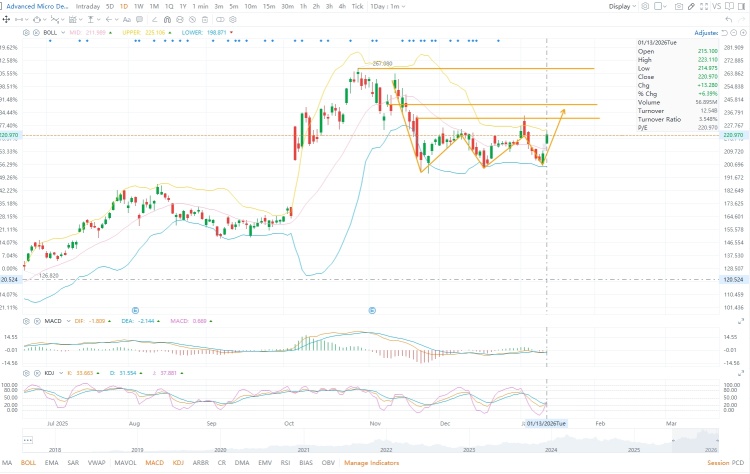
Task: Select the text annotation tool
Action: tap(127, 20)
